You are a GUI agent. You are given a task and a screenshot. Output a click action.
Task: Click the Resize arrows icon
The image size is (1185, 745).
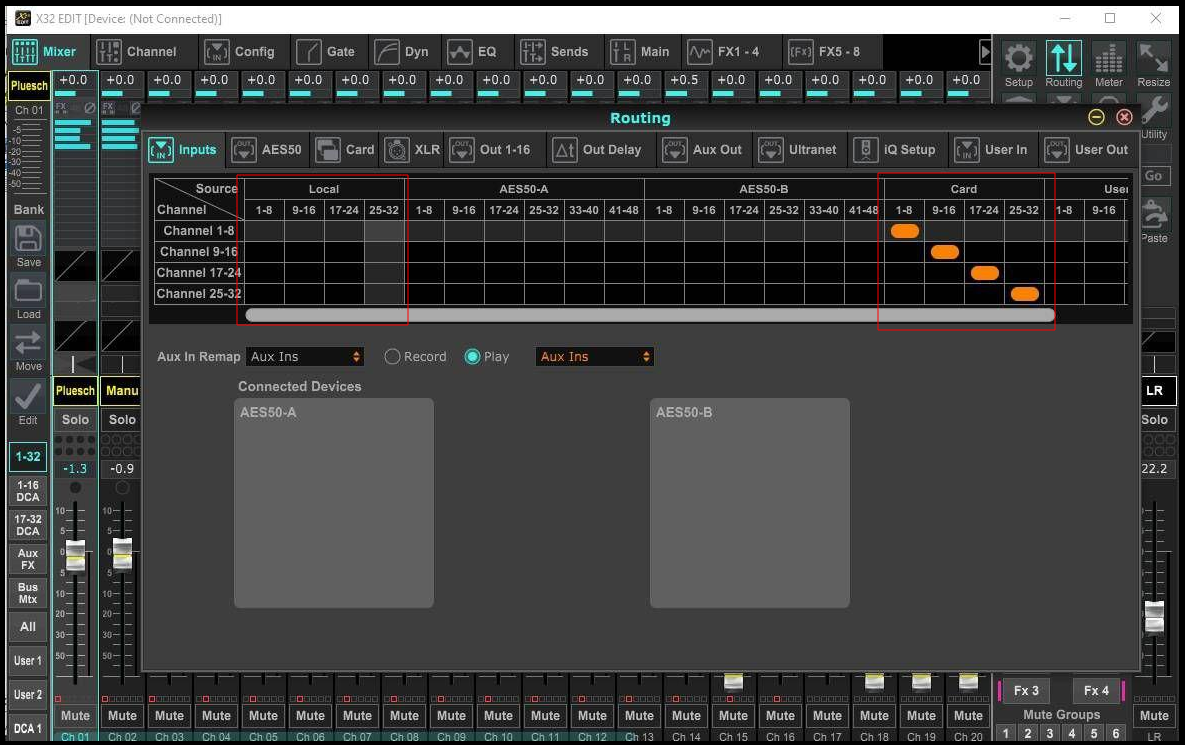pyautogui.click(x=1153, y=58)
